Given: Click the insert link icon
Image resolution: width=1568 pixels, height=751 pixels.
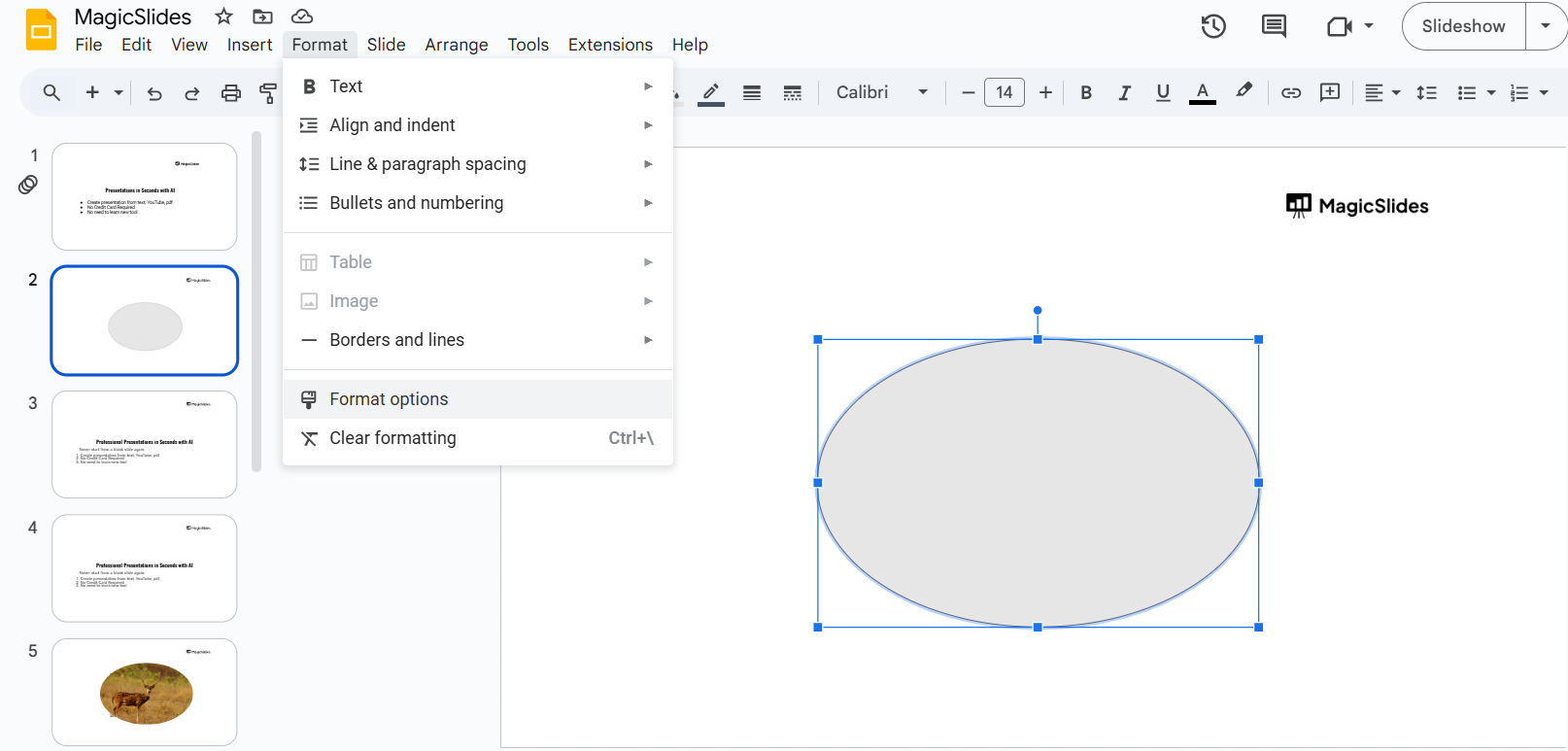Looking at the screenshot, I should 1290,93.
